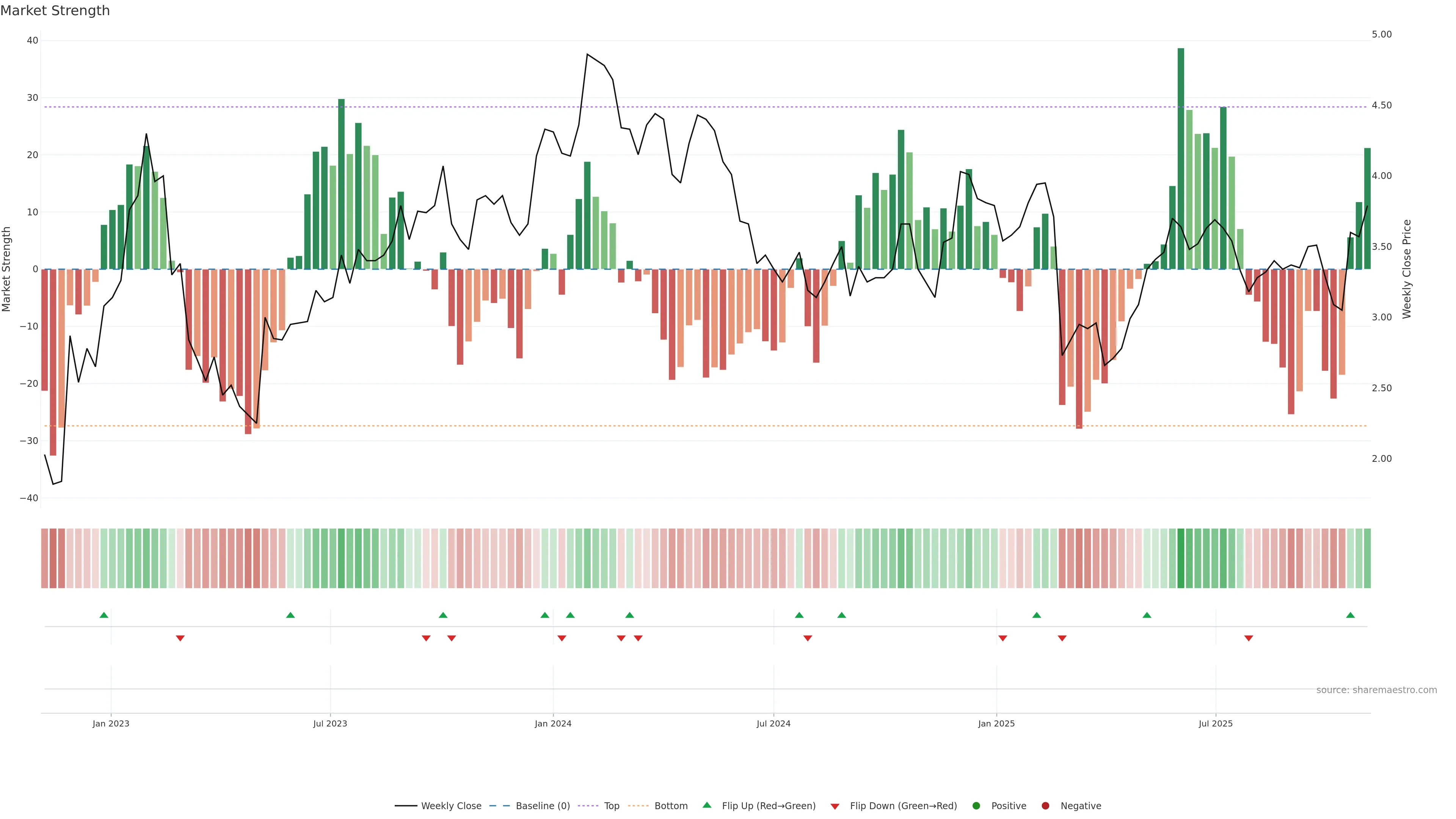
Task: Click the Market Strength chart title
Action: [55, 11]
